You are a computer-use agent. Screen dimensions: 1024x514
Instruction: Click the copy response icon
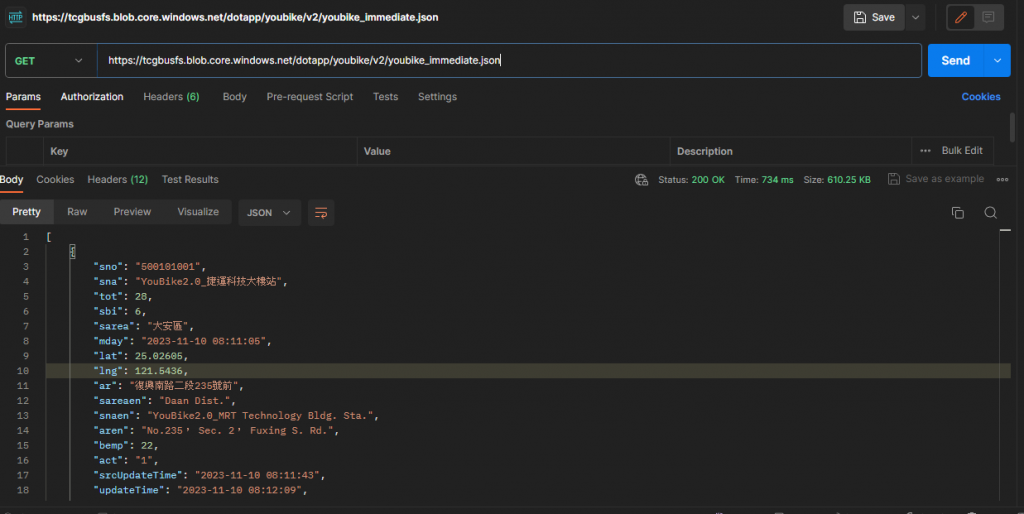click(x=958, y=213)
